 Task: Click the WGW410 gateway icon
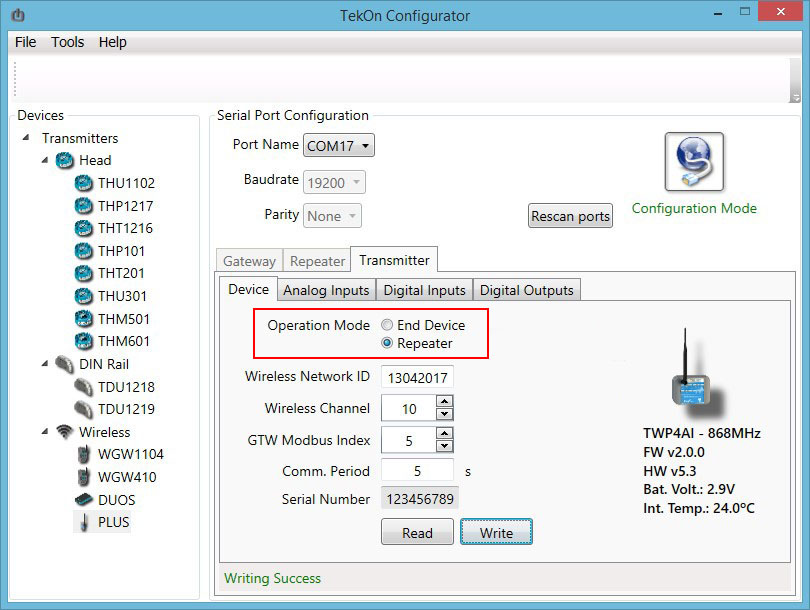pos(83,477)
